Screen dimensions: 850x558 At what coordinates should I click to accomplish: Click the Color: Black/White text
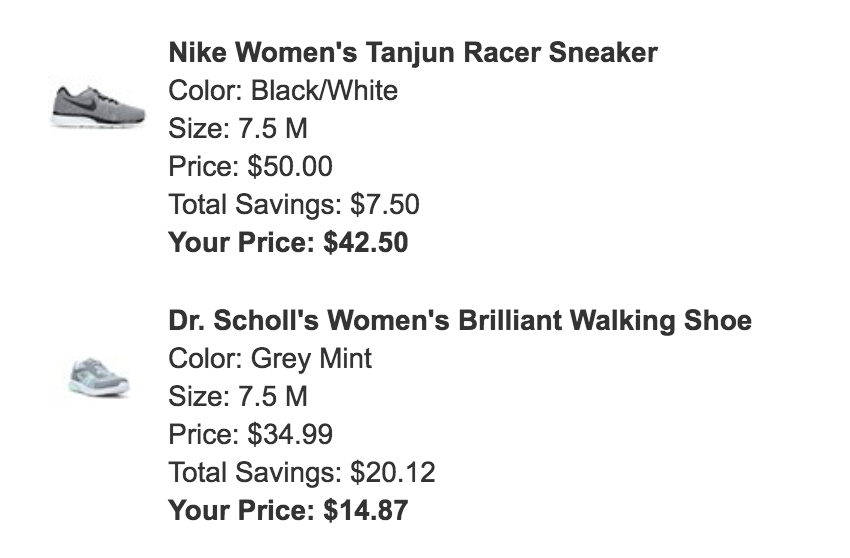click(283, 91)
